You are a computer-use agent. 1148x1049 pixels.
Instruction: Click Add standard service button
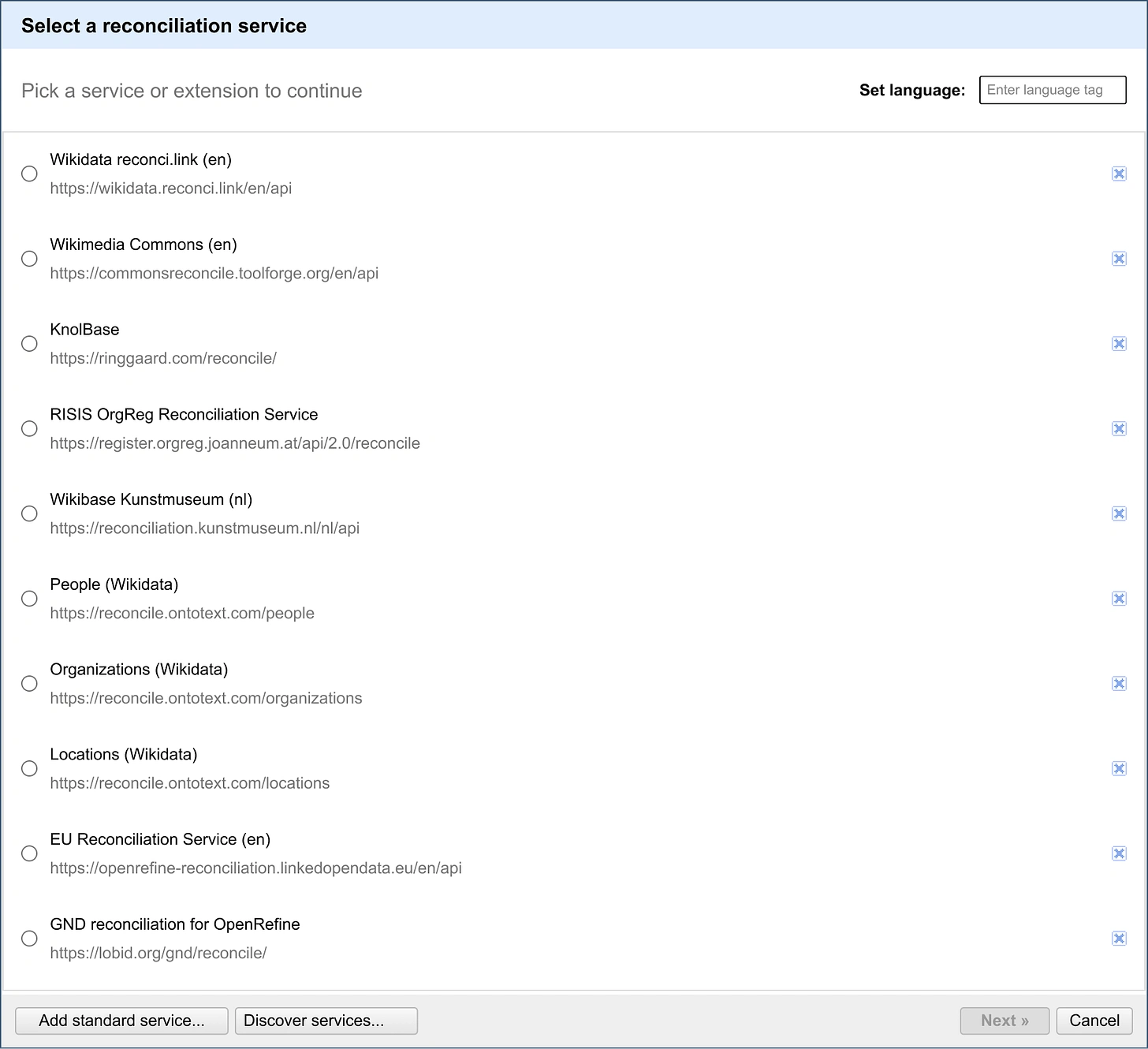[x=121, y=1021]
